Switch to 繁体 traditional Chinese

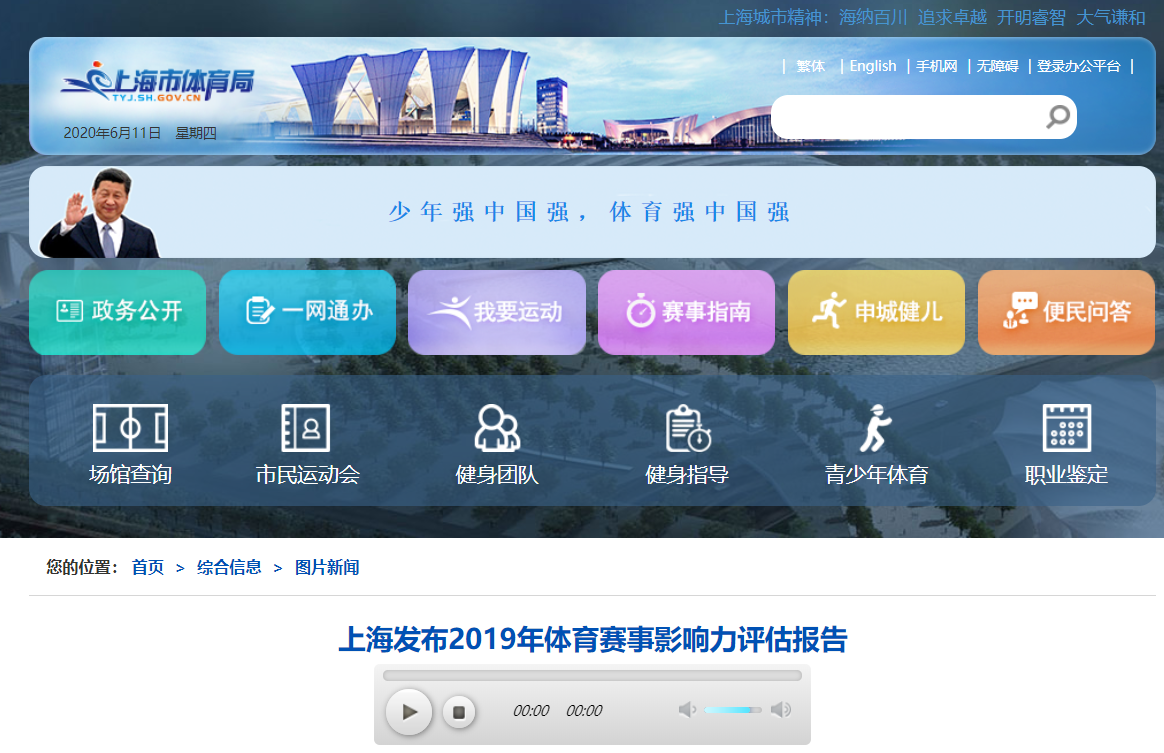tap(811, 66)
